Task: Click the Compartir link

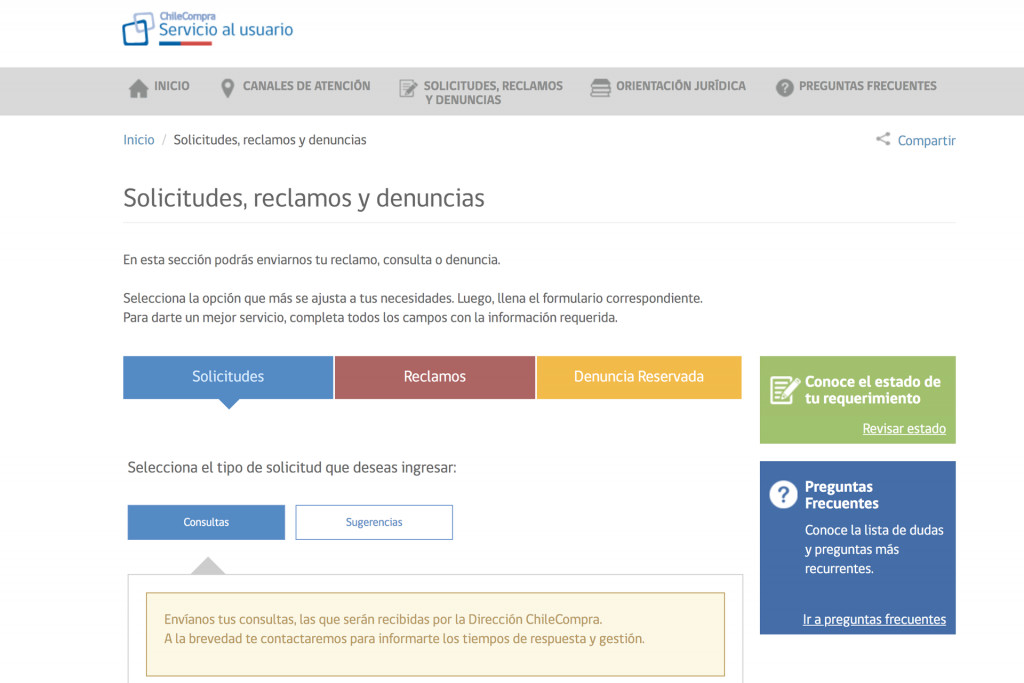Action: tap(926, 140)
